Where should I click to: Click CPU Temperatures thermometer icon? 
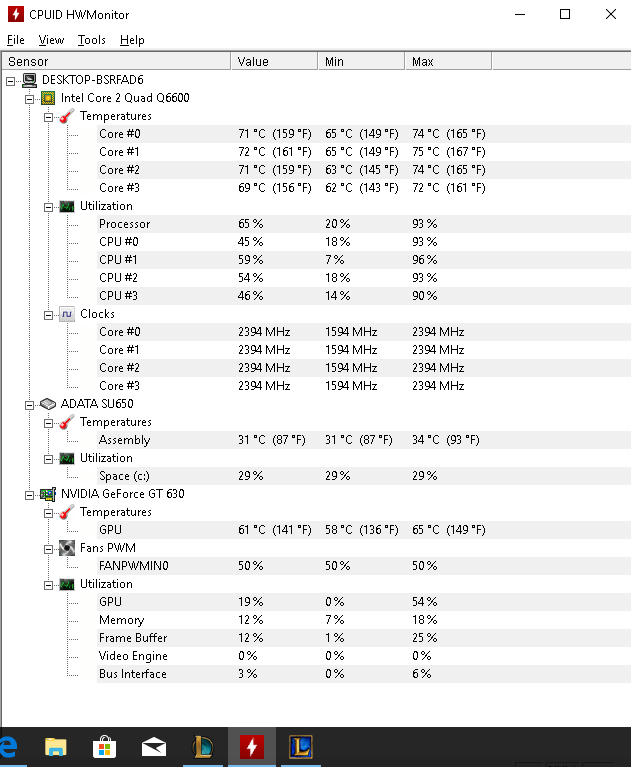(x=67, y=116)
